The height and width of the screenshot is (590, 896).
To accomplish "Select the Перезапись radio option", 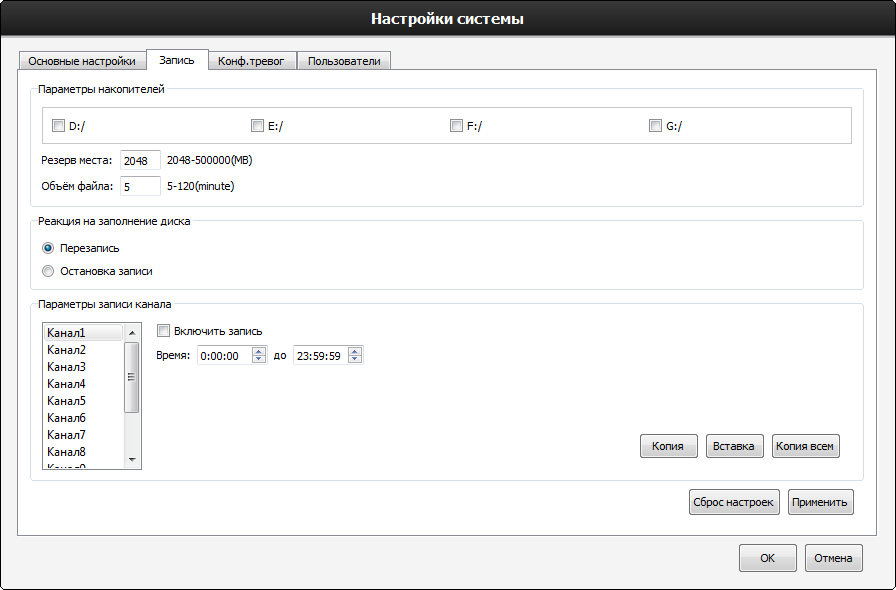I will point(48,248).
